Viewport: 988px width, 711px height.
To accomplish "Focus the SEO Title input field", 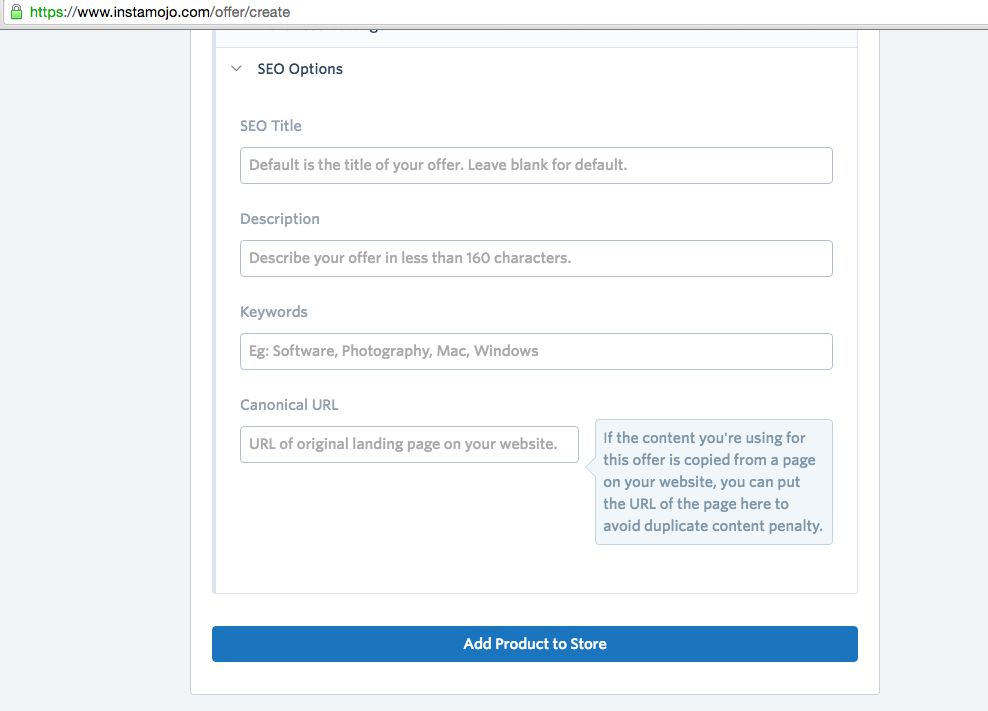I will coord(536,165).
